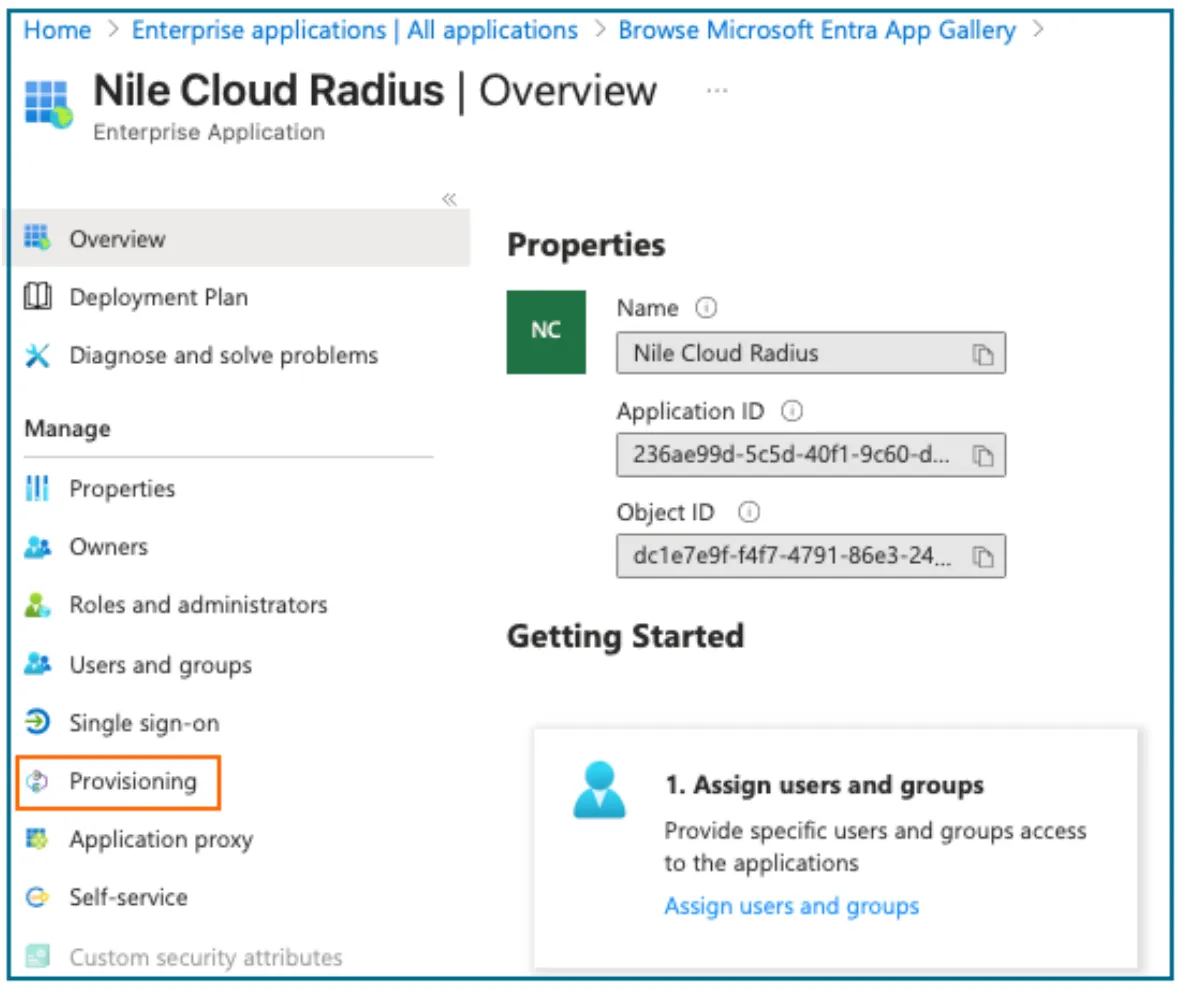Click the Provisioning cycle icon
The width and height of the screenshot is (1182, 990).
(38, 781)
